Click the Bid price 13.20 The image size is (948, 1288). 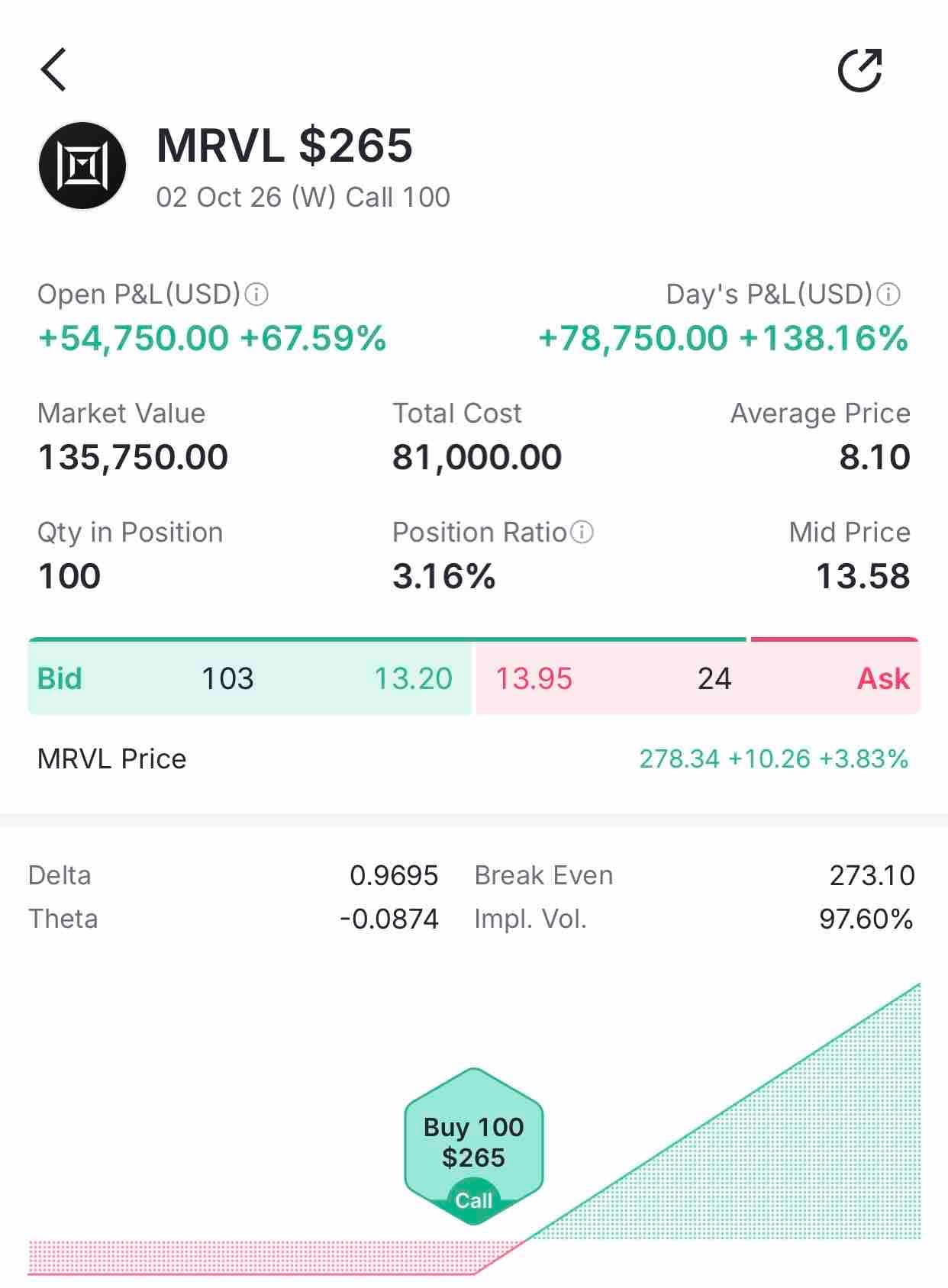[x=413, y=678]
